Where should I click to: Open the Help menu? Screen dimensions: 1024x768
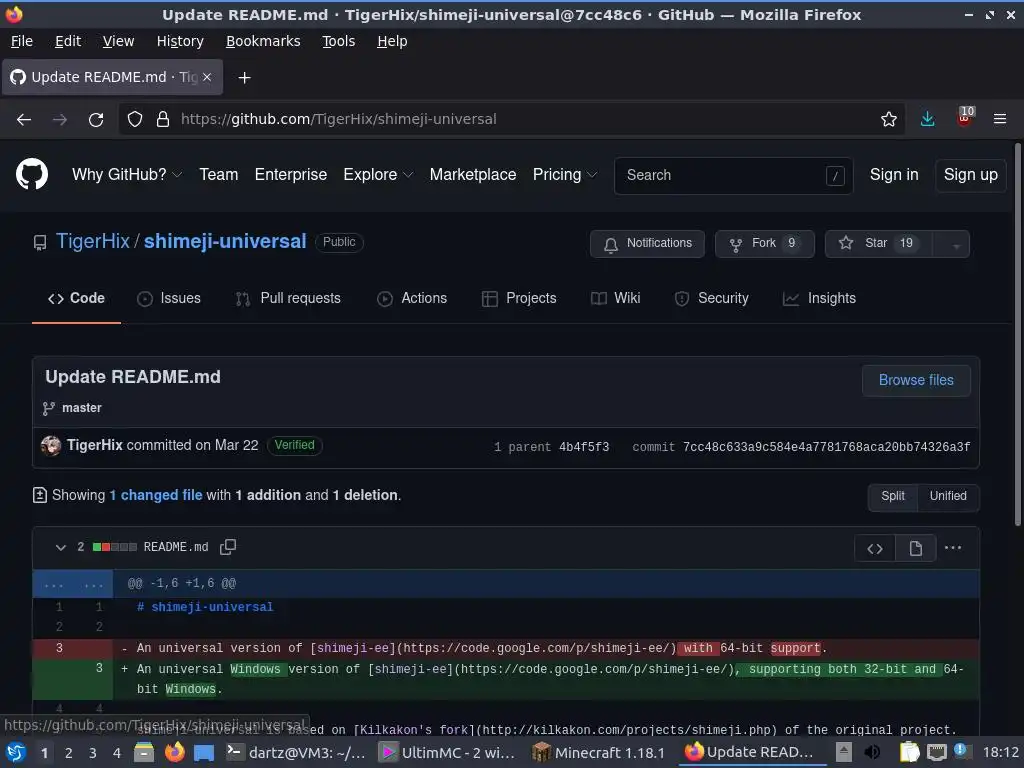(392, 41)
